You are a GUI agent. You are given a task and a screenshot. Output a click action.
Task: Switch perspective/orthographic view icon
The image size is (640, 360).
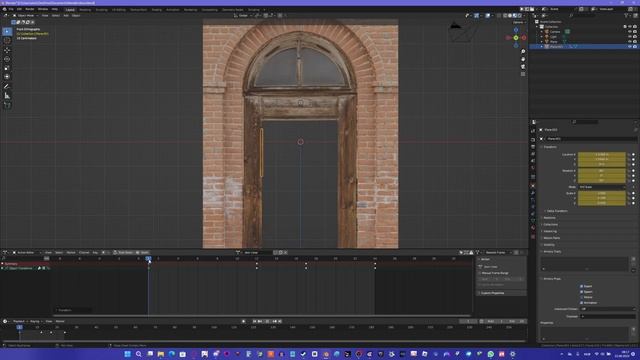click(523, 74)
